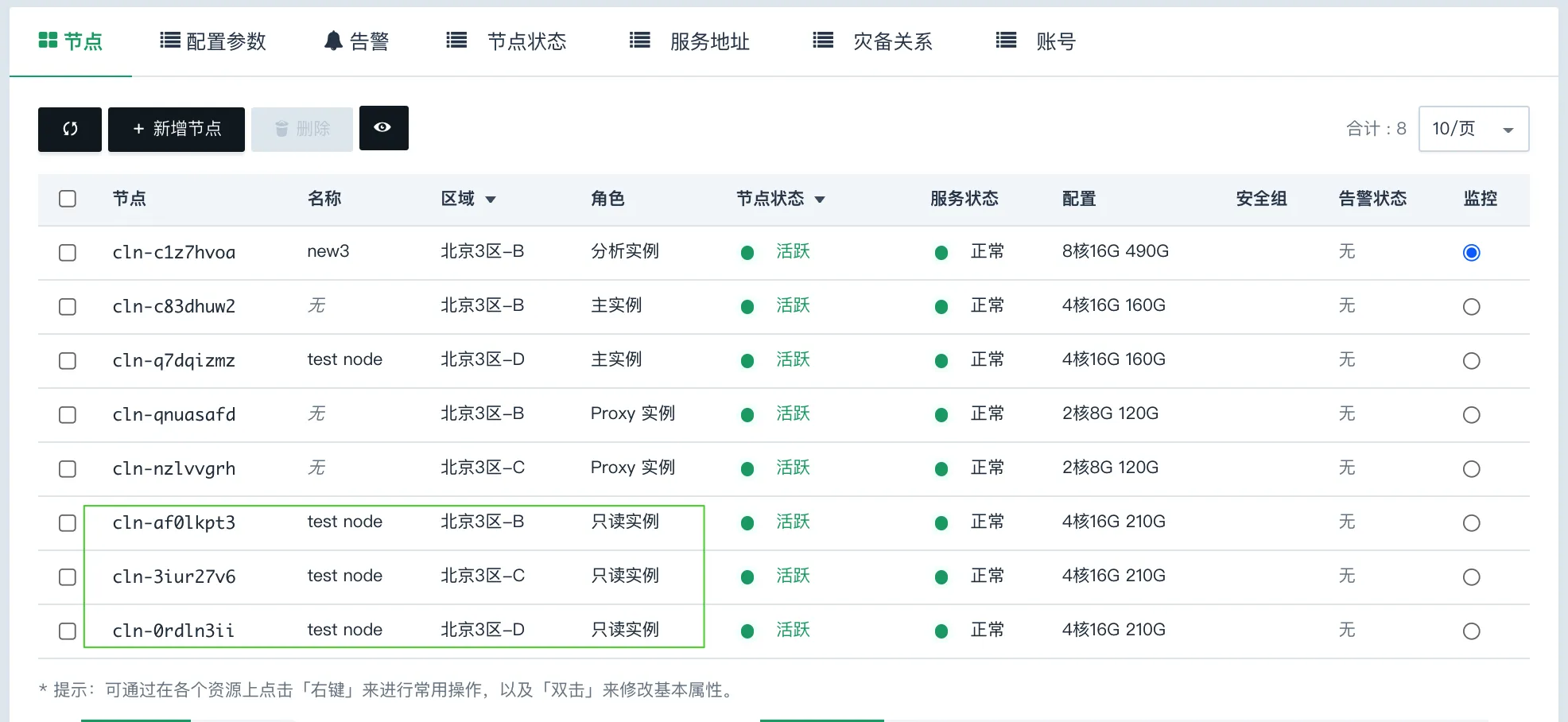Expand the 节点状态 column filter arrow
The width and height of the screenshot is (1568, 722).
[x=820, y=200]
